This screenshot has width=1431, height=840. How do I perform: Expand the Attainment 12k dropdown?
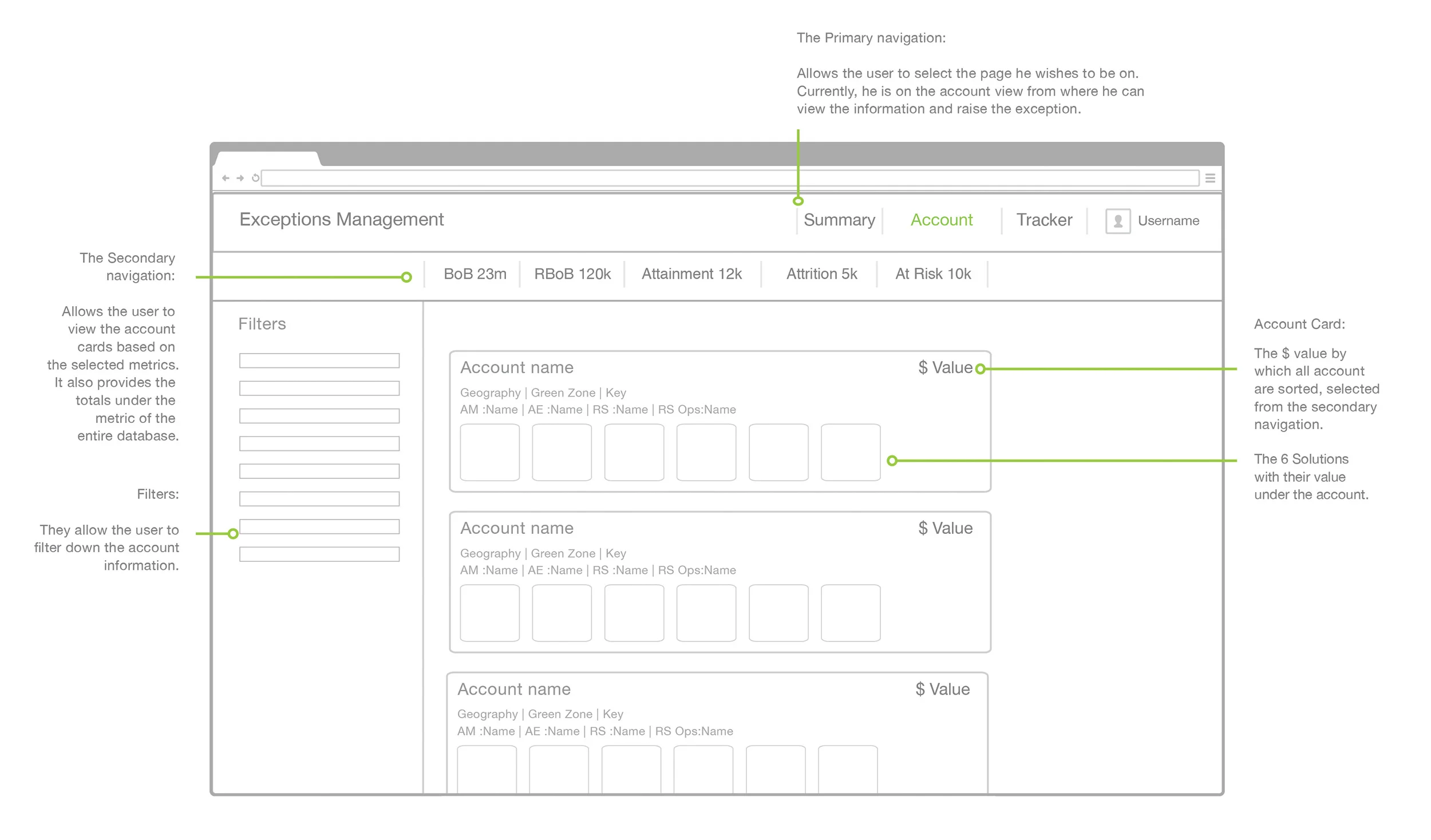click(692, 274)
